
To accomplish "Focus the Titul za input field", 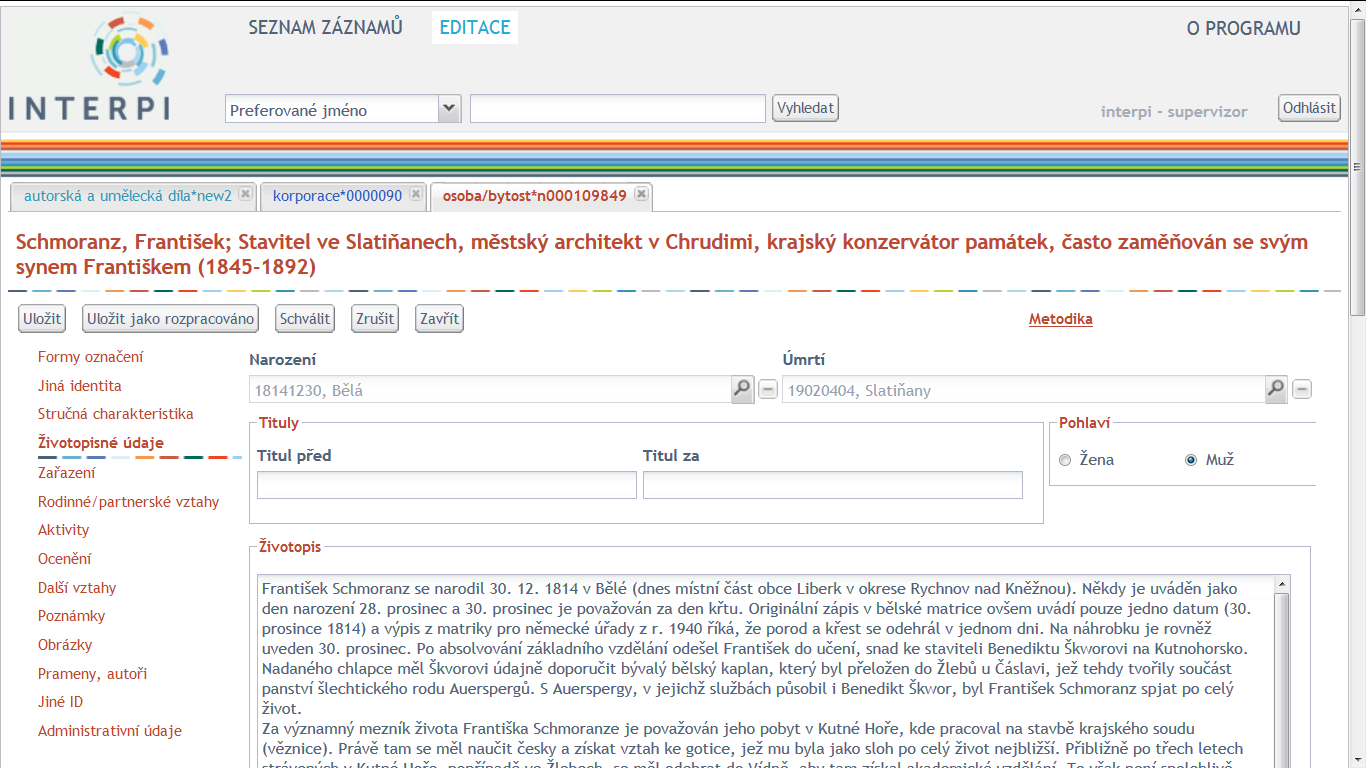I will pyautogui.click(x=833, y=485).
